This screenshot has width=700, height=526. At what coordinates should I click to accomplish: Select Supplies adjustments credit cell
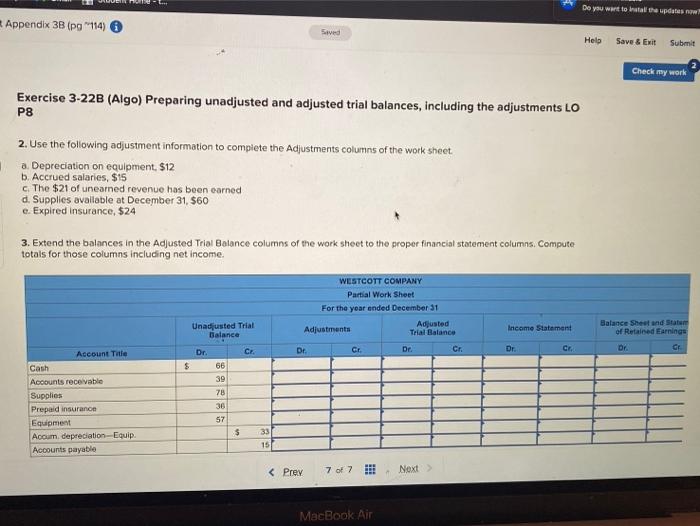coord(356,391)
